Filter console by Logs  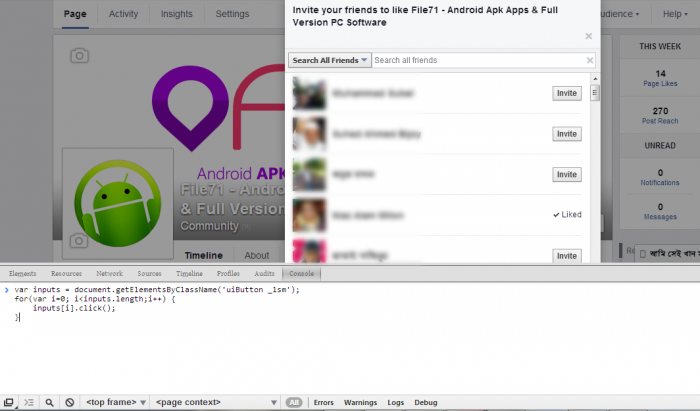[396, 403]
